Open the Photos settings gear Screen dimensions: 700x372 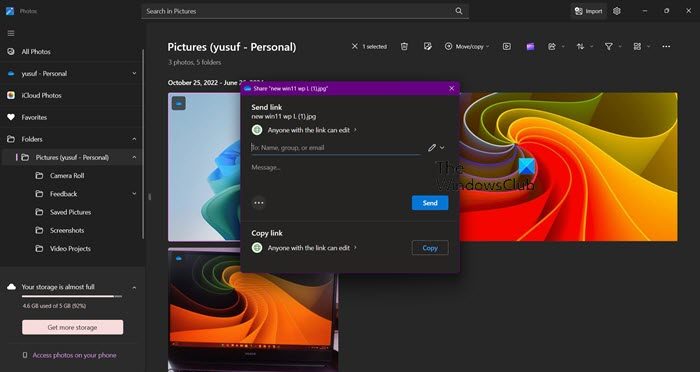click(x=617, y=11)
